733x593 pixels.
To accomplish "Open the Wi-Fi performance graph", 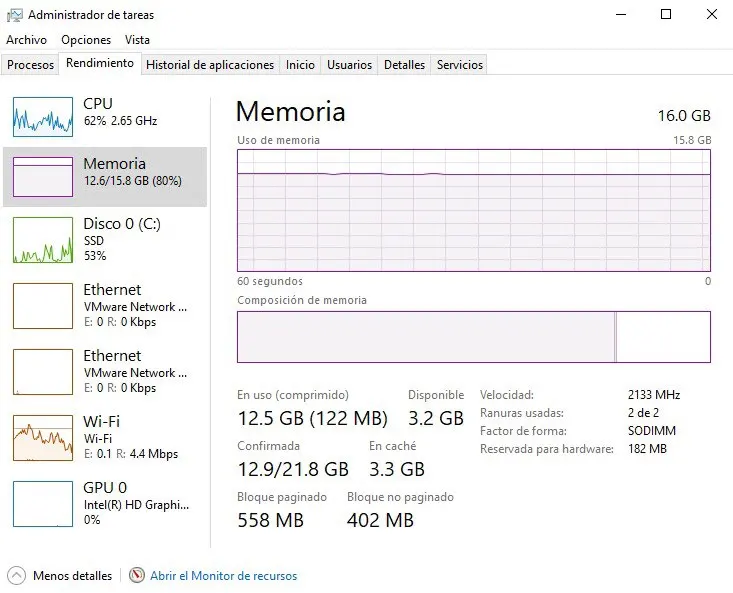I will point(43,437).
